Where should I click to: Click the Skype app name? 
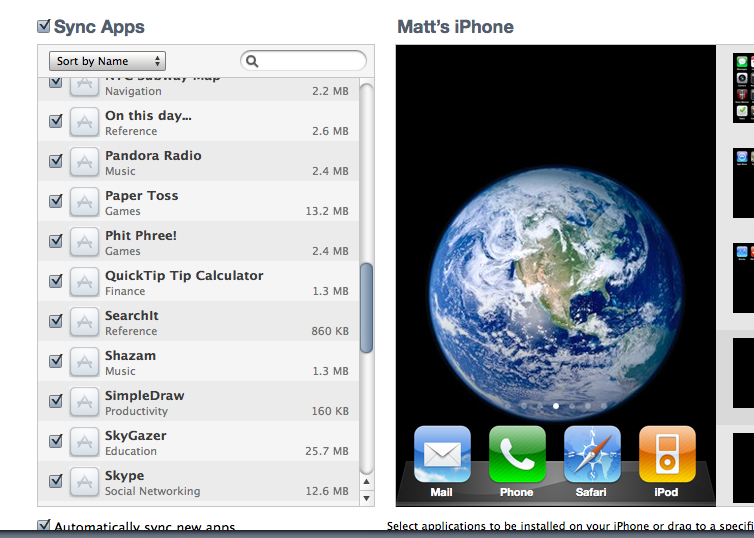coord(125,475)
